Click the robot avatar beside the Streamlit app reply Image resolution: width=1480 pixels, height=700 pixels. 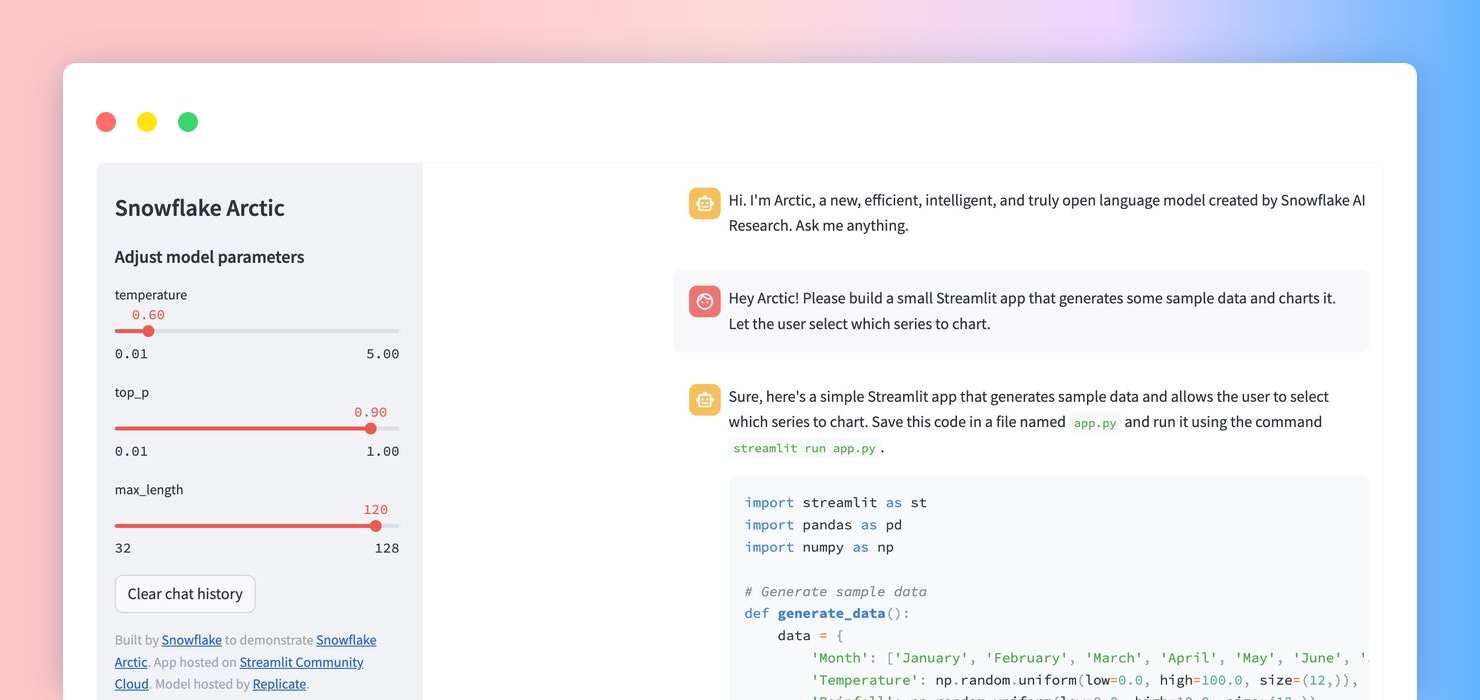[x=705, y=400]
